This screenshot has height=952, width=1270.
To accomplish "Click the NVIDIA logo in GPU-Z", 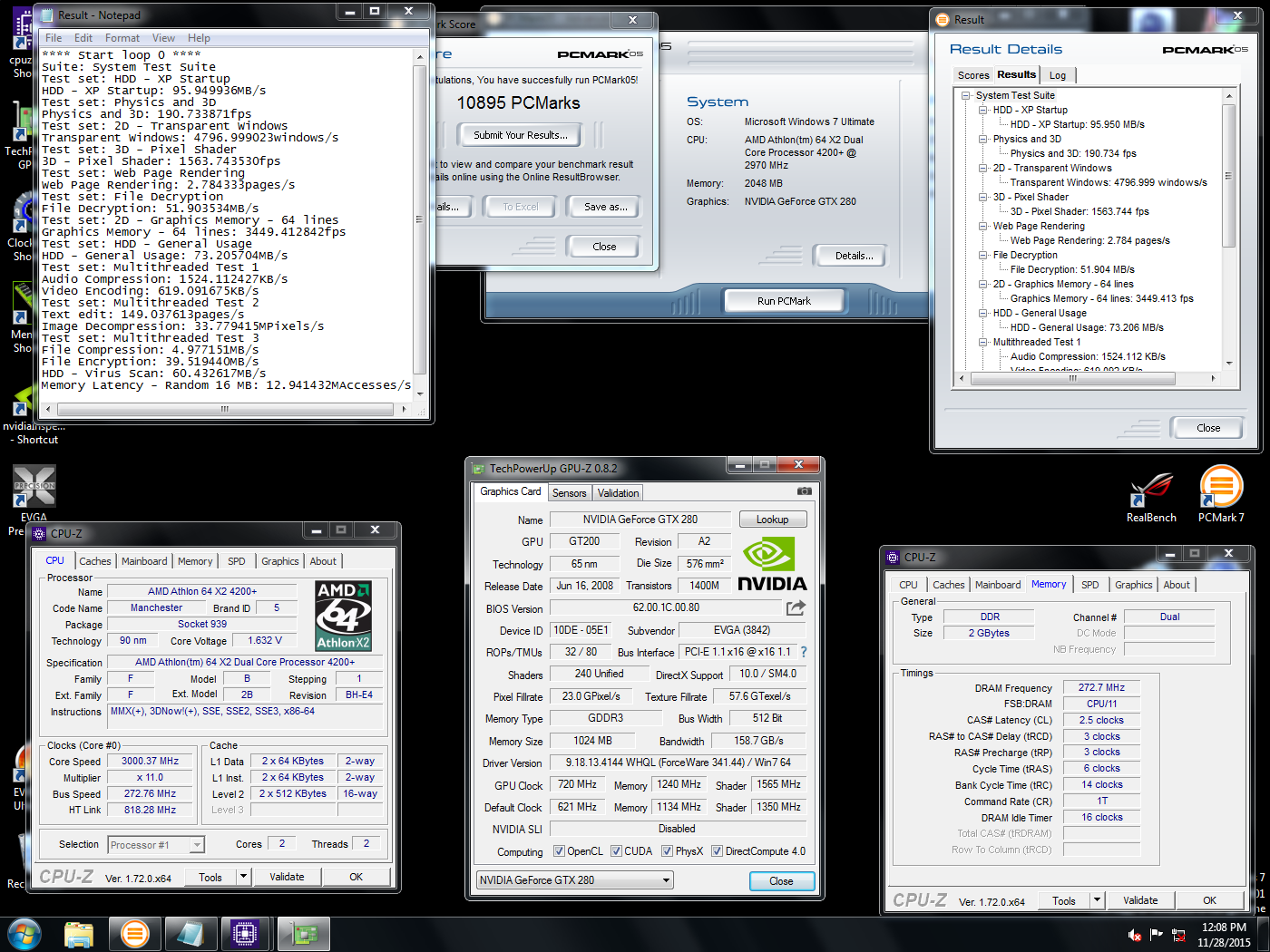I will (772, 564).
